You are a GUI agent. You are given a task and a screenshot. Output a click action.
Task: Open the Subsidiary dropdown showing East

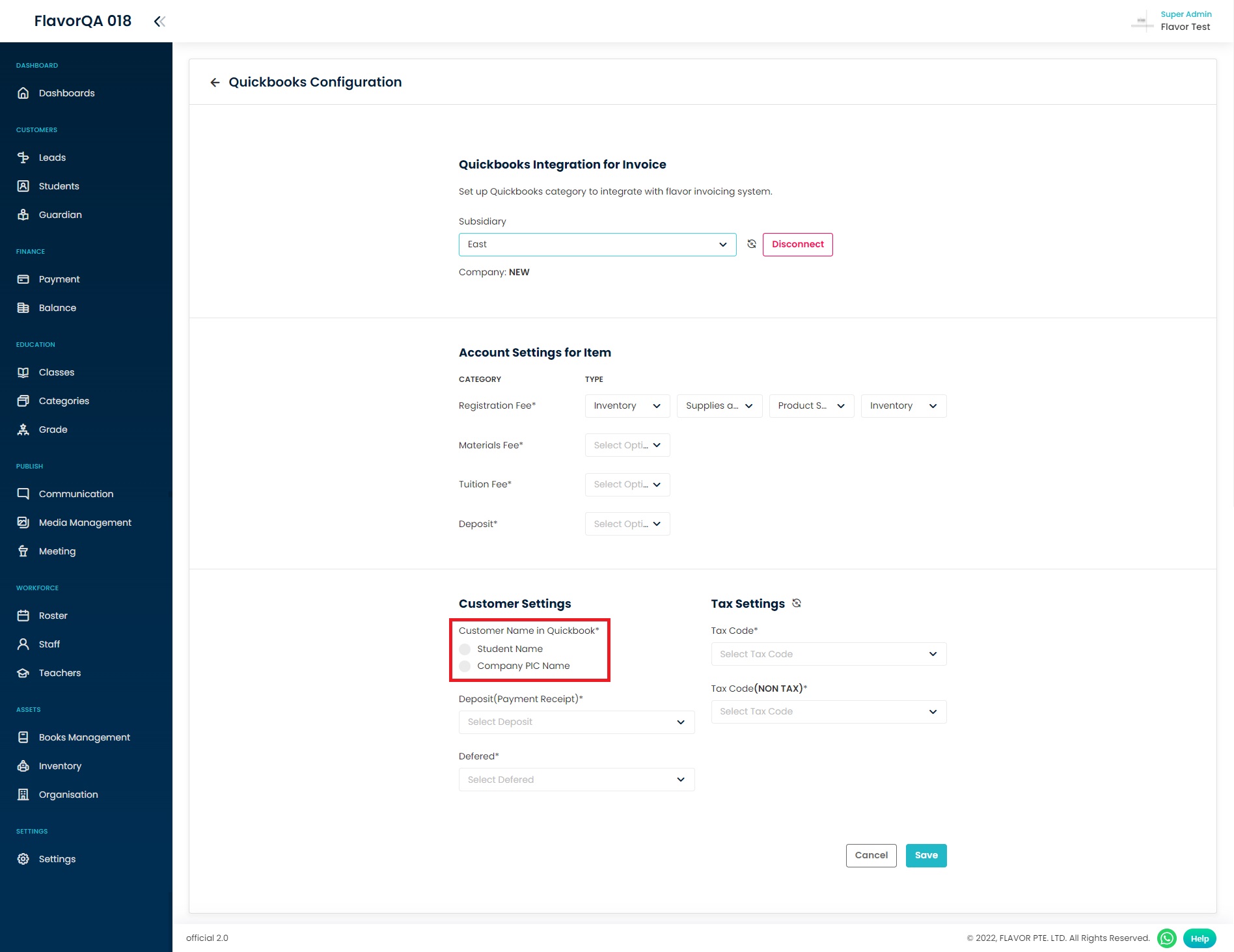597,245
